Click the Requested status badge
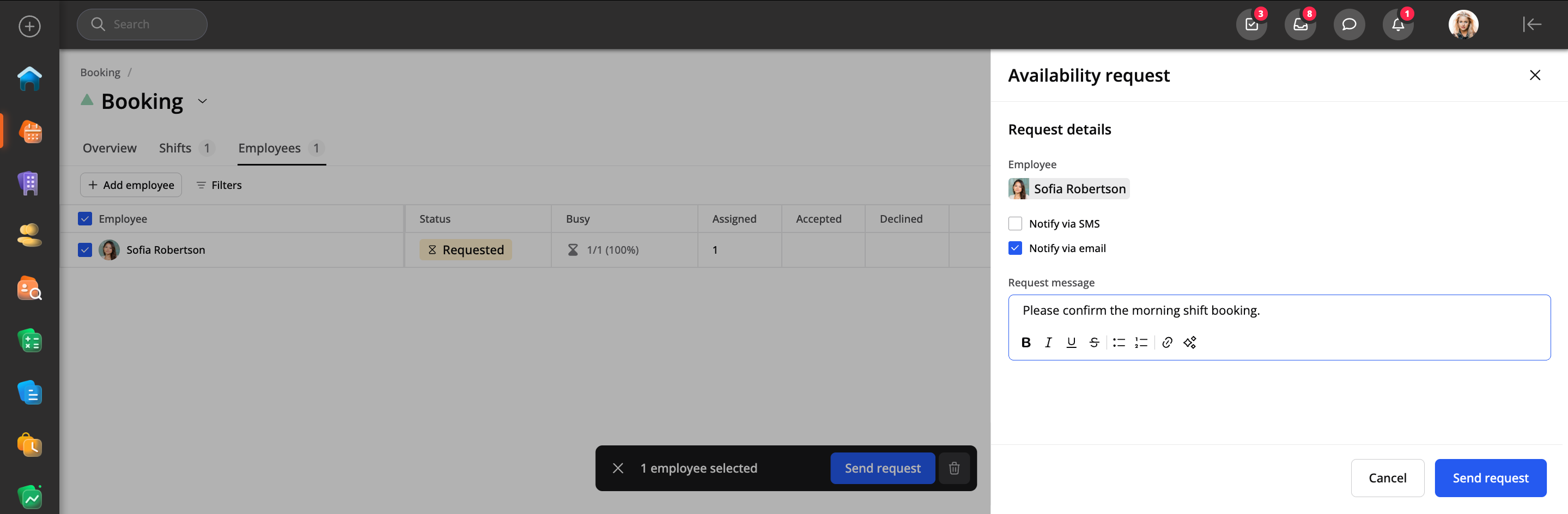 pyautogui.click(x=465, y=249)
